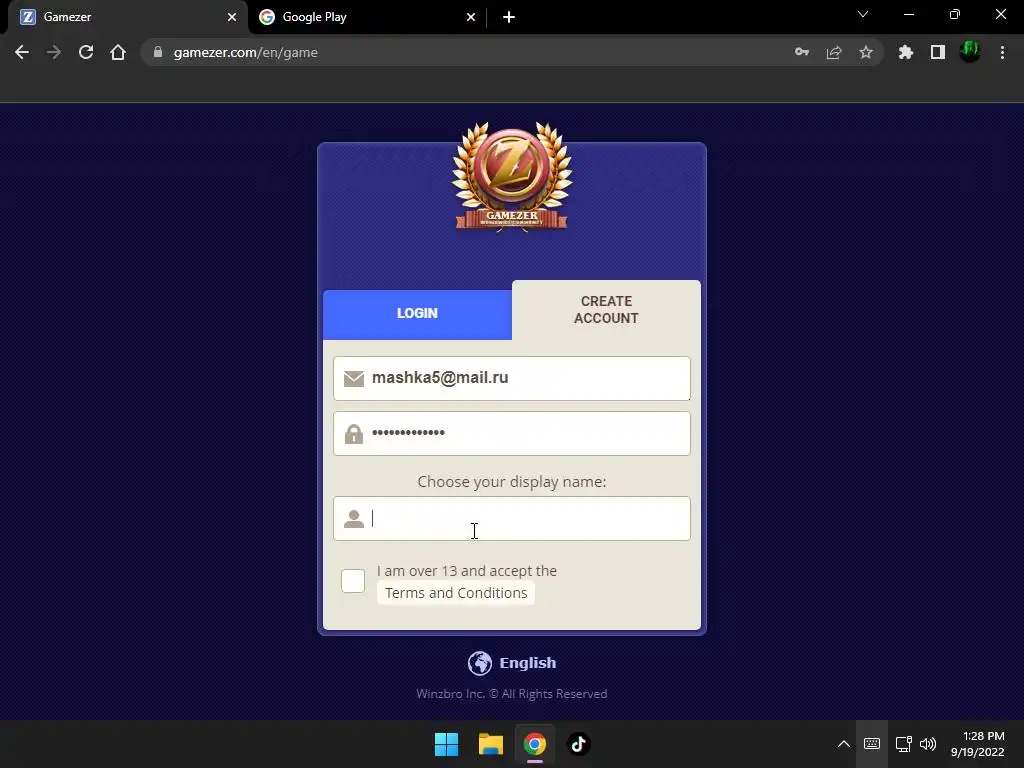Open the clock showing 1:28 PM
This screenshot has height=768, width=1024.
978,744
